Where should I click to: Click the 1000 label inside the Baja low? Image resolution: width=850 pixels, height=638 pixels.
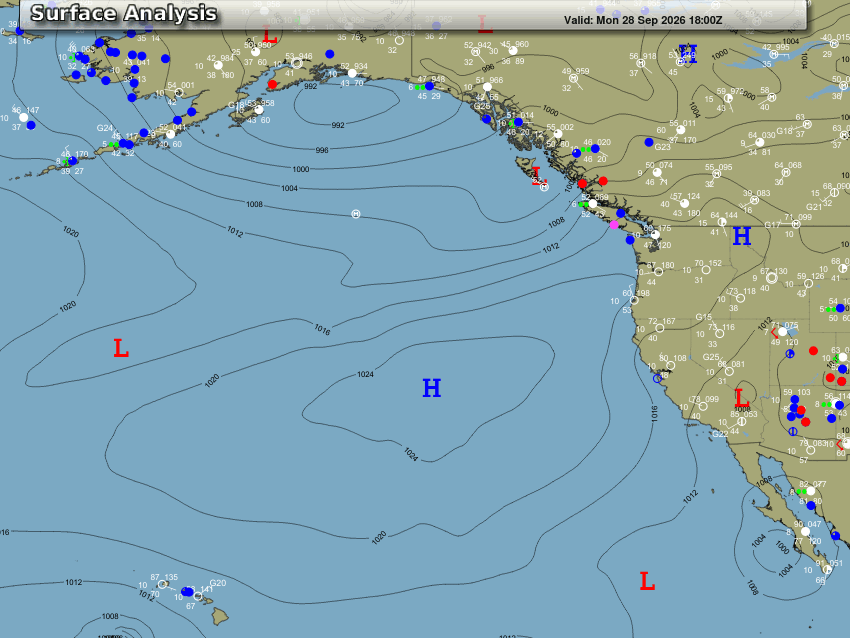tap(782, 547)
